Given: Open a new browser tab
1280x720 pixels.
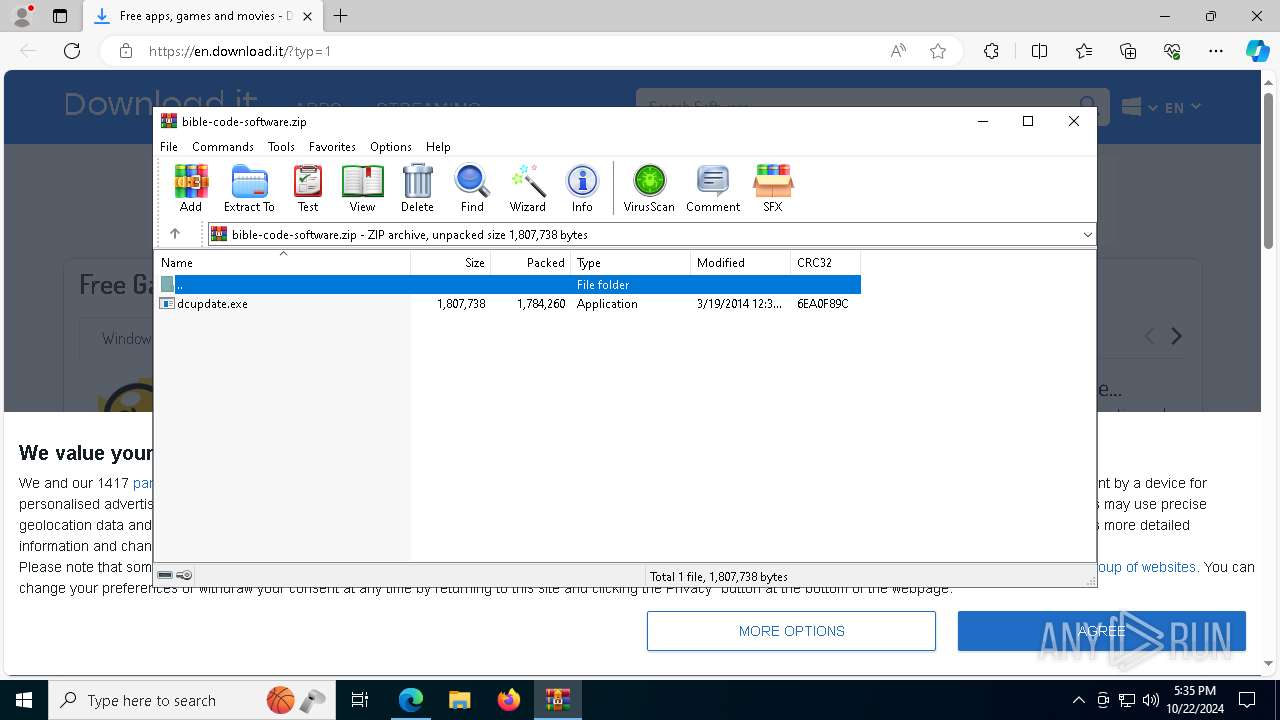Looking at the screenshot, I should (341, 16).
